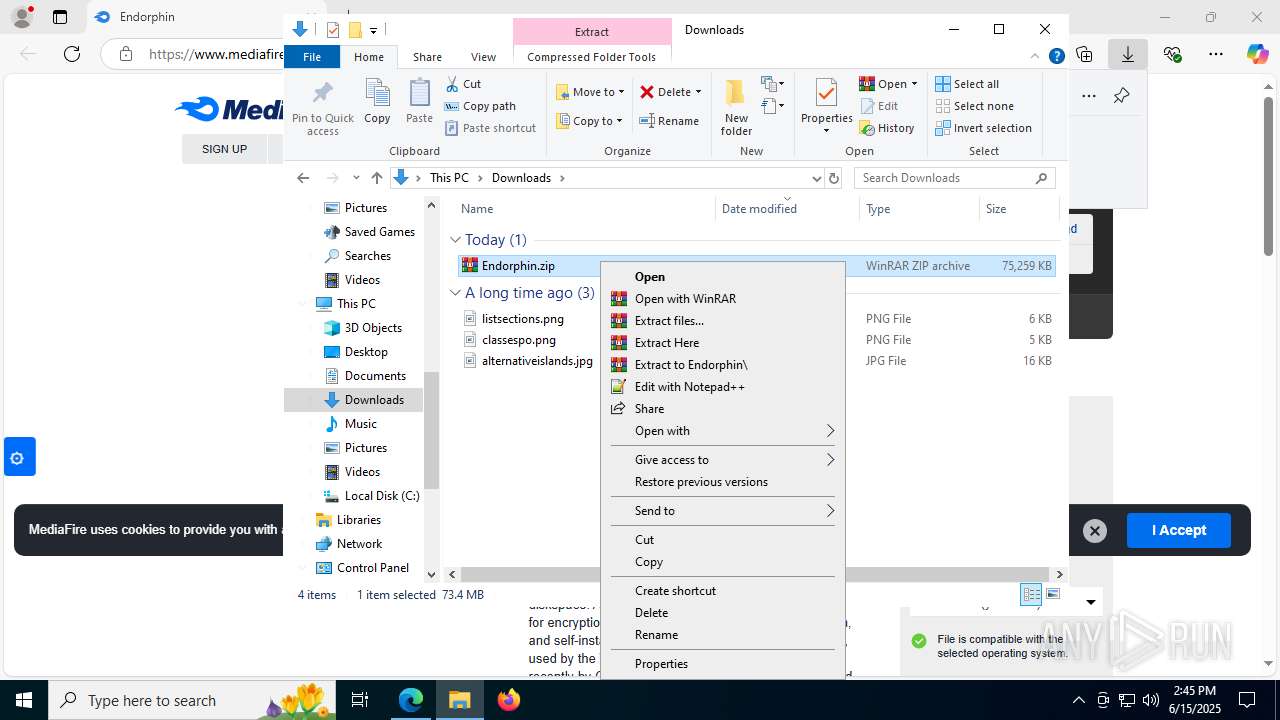Open the Windows Start menu
Viewport: 1280px width, 720px height.
click(x=24, y=700)
